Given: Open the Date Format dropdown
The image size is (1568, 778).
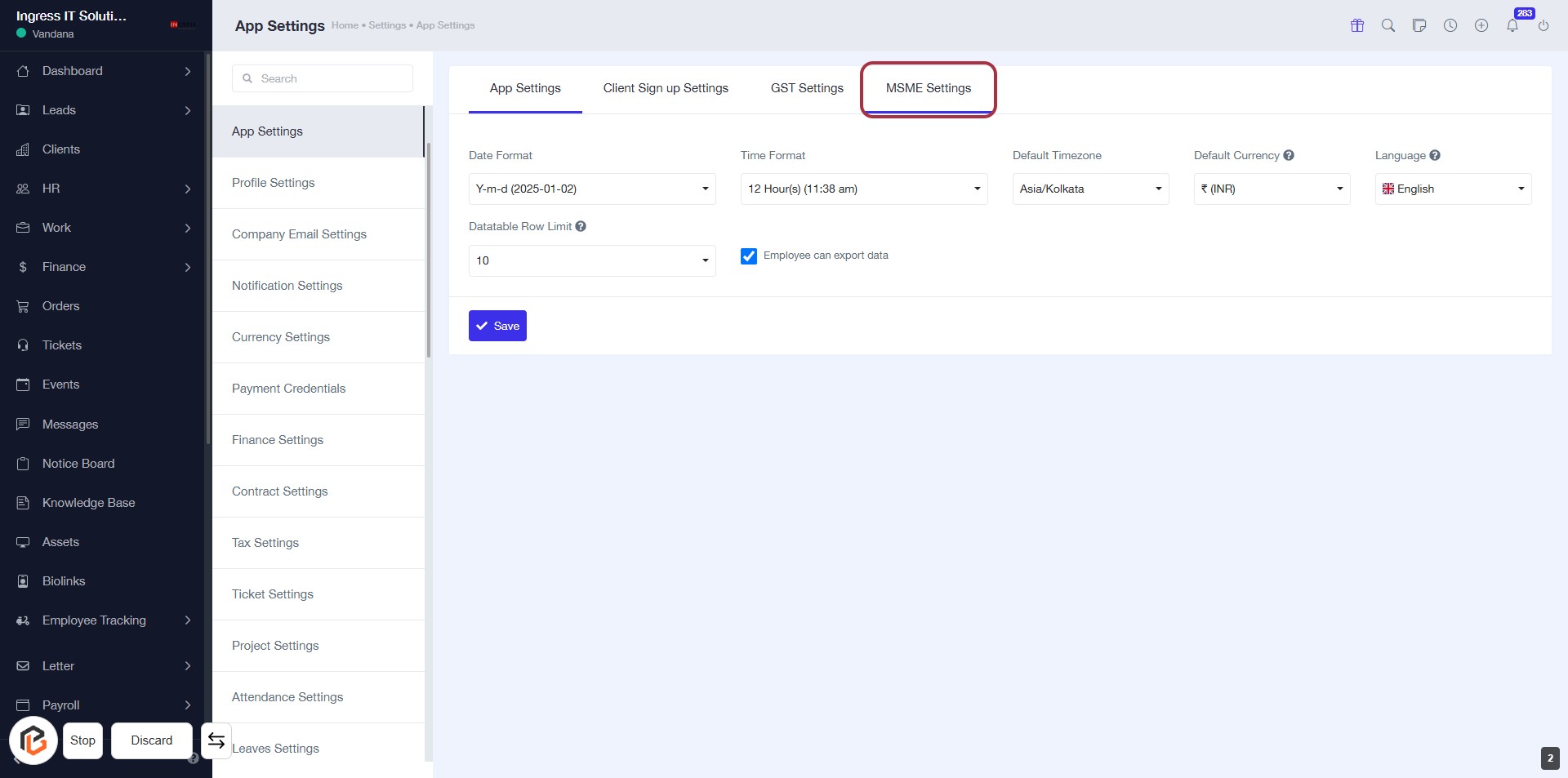Looking at the screenshot, I should click(592, 189).
